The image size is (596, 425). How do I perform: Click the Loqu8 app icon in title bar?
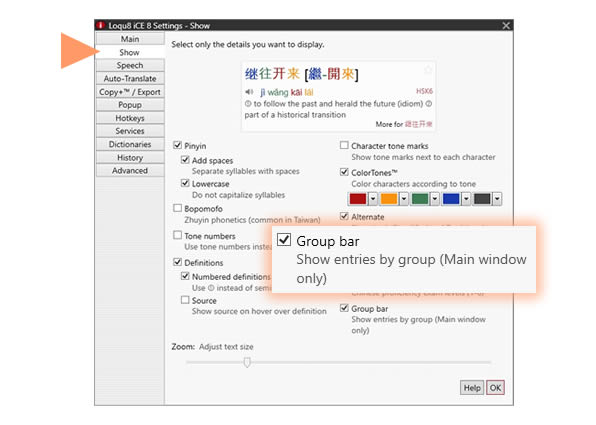[101, 25]
